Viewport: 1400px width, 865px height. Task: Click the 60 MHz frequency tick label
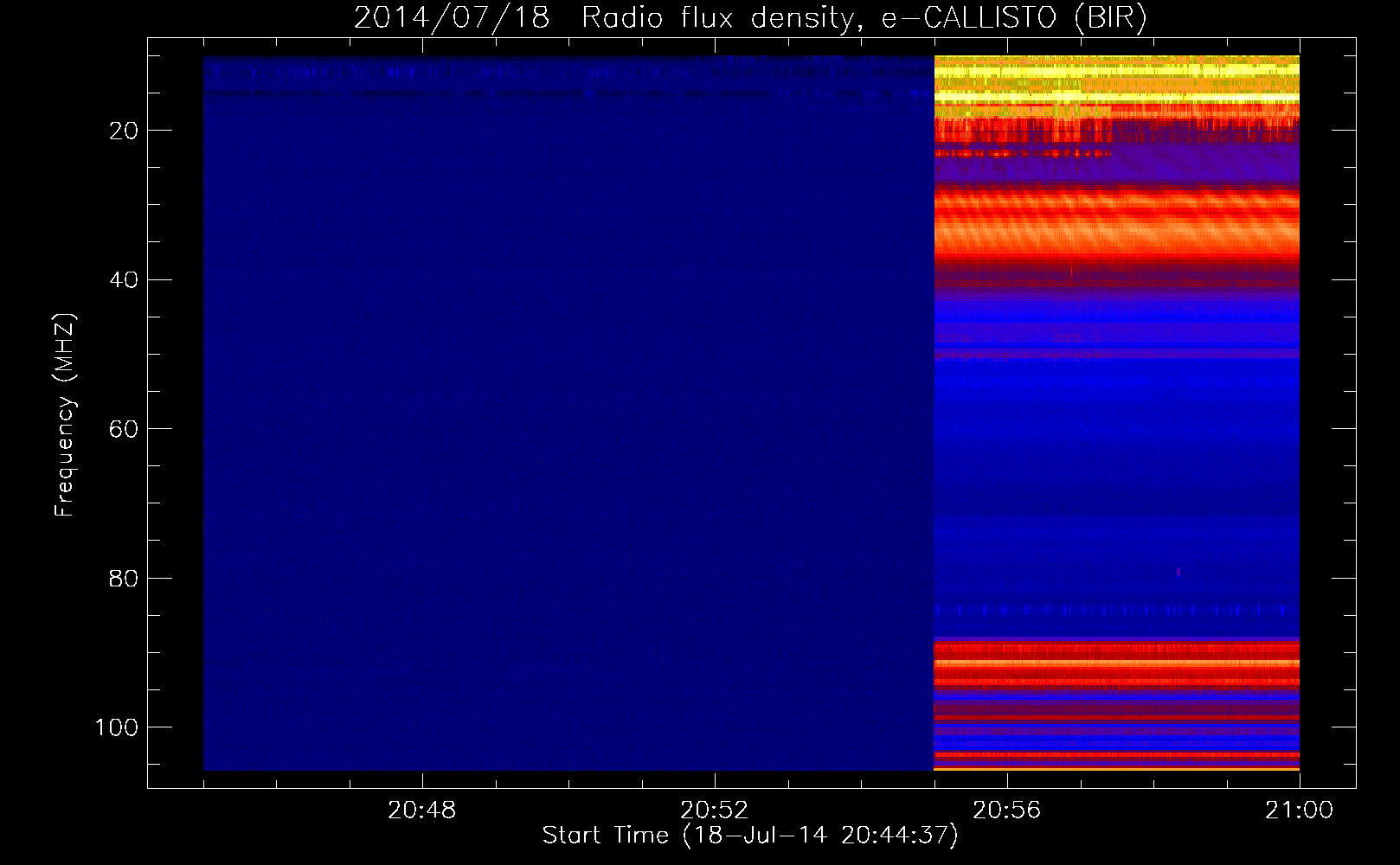coord(124,429)
